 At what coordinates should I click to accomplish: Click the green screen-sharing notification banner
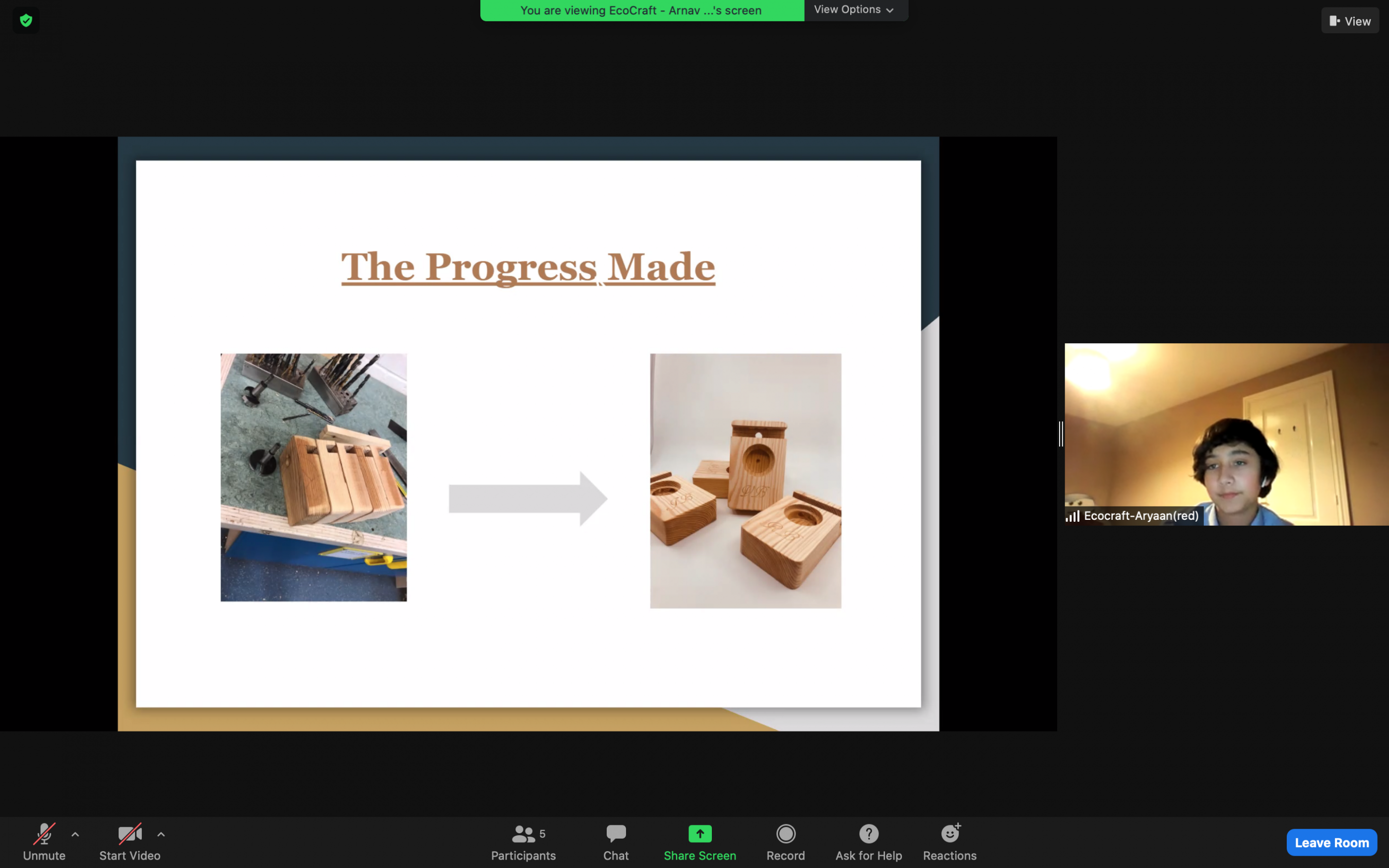click(642, 10)
